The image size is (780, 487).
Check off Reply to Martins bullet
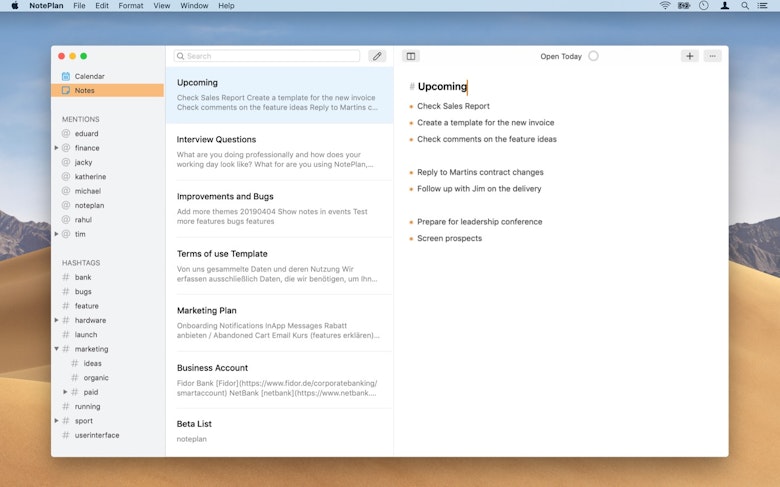(411, 173)
